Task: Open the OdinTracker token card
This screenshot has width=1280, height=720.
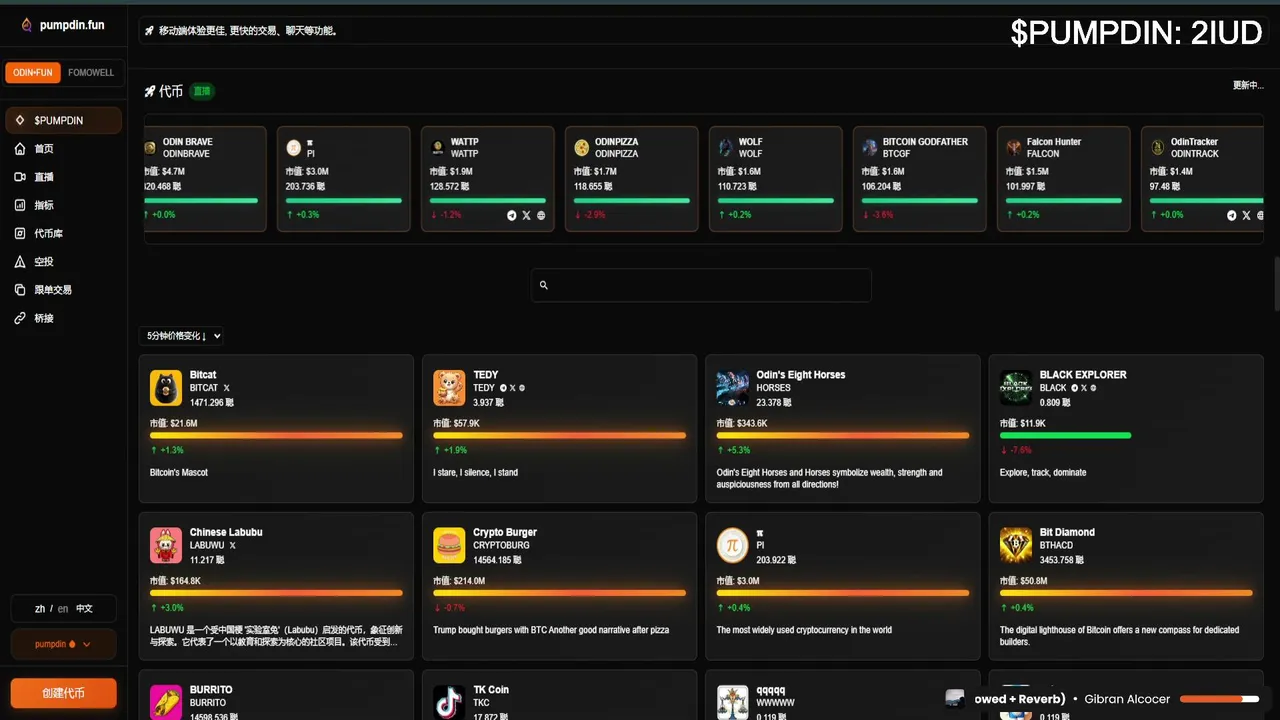Action: tap(1203, 179)
